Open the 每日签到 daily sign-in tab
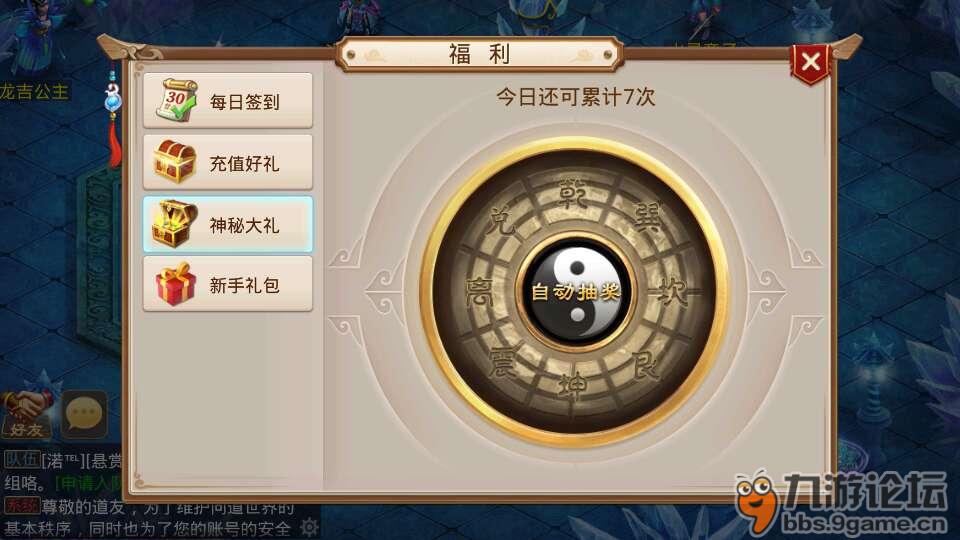This screenshot has width=960, height=540. [x=228, y=100]
